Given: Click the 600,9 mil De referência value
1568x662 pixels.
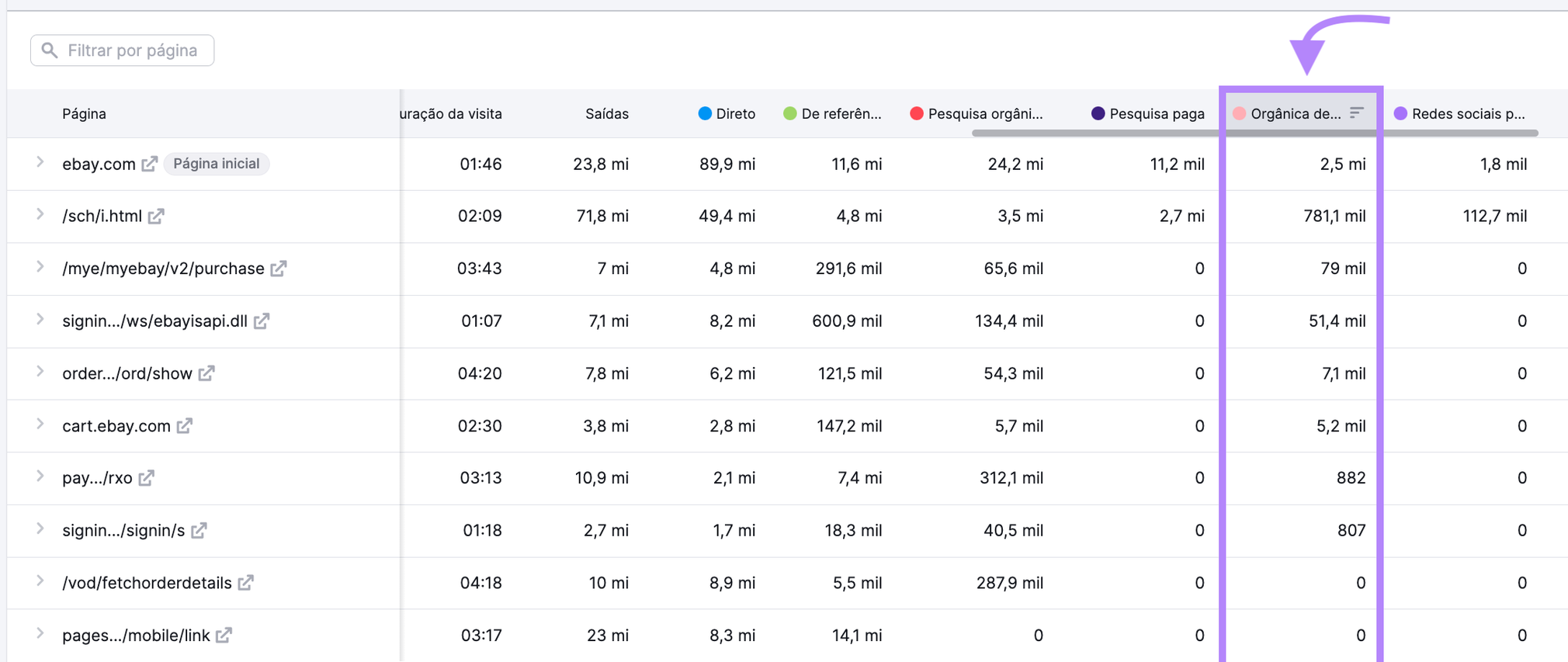Looking at the screenshot, I should coord(847,321).
